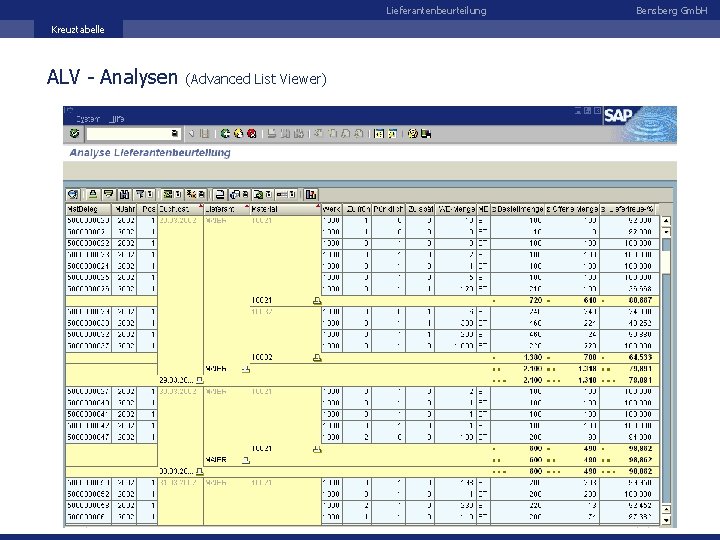This screenshot has height=540, width=720.
Task: Click the Customize Local Layout icon
Action: click(x=426, y=134)
